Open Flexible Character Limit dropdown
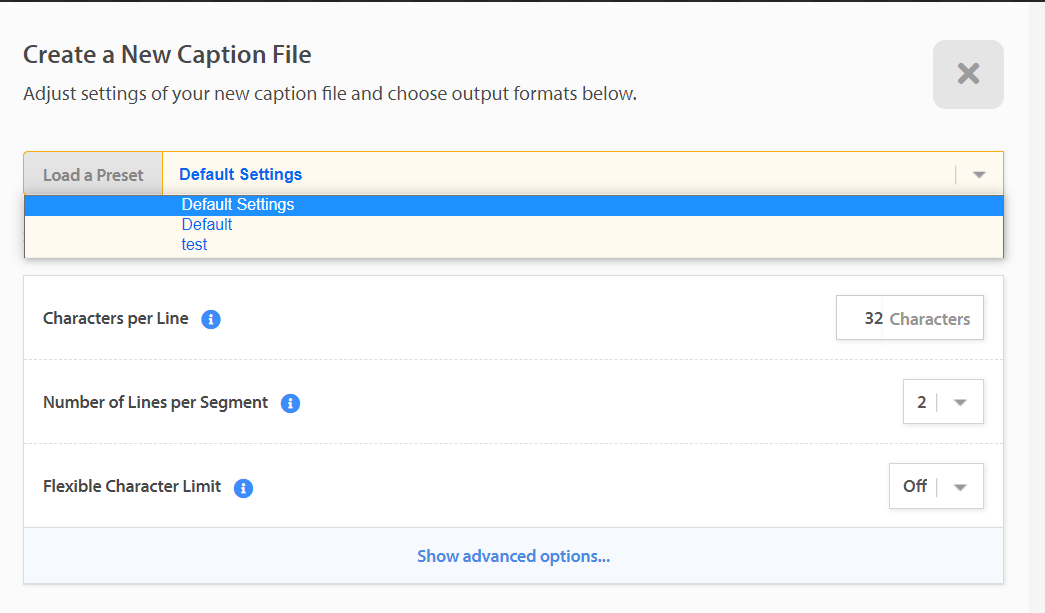 point(936,486)
